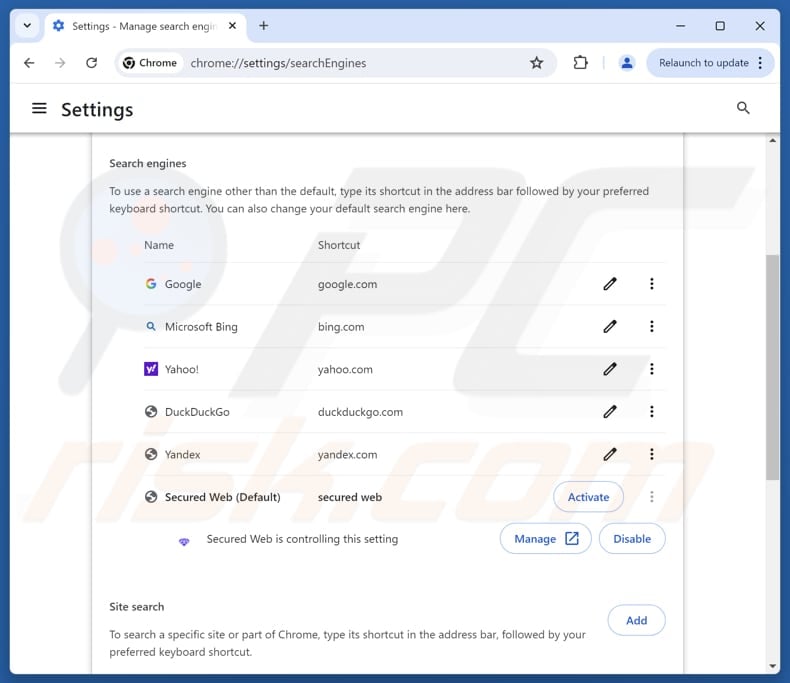Open more actions for Yandex
Viewport: 790px width, 683px height.
point(651,454)
